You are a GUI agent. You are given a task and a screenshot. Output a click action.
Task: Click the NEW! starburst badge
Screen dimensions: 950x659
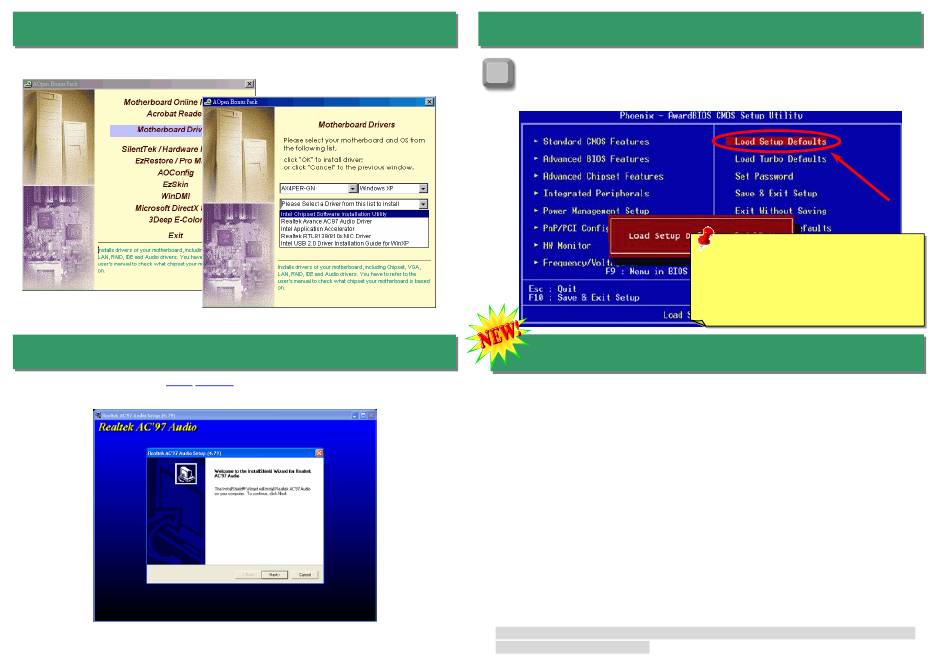pyautogui.click(x=497, y=335)
